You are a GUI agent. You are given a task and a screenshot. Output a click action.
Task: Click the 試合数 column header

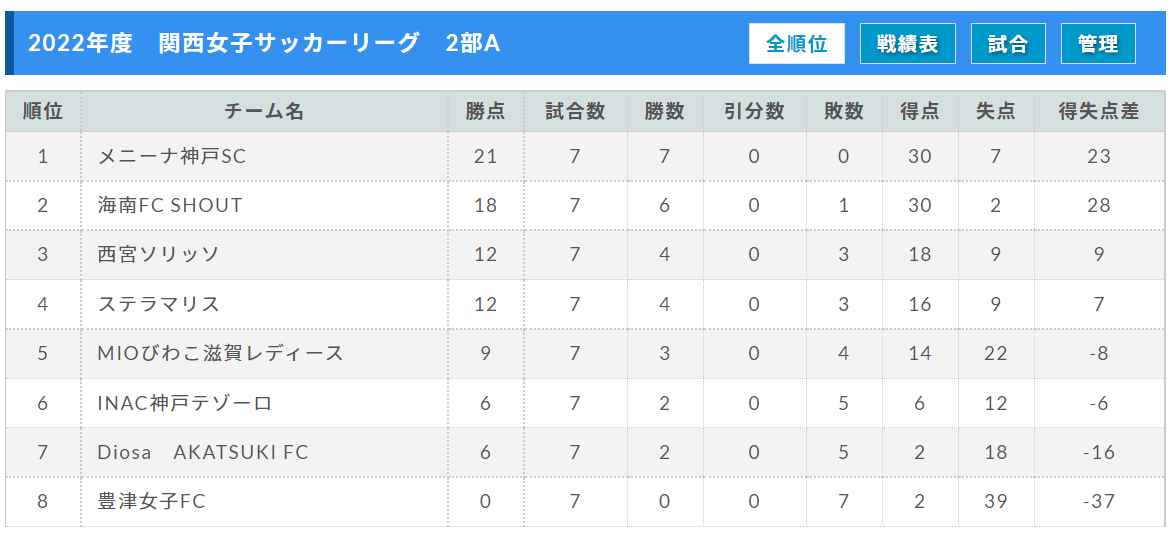click(575, 112)
